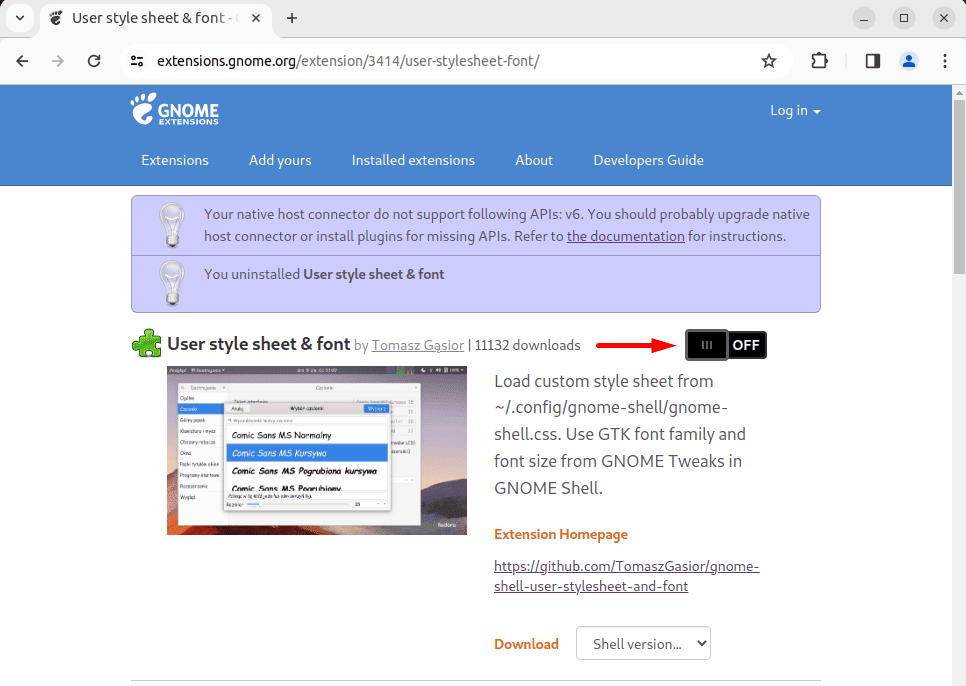
Task: Reload the current page
Action: tap(94, 61)
